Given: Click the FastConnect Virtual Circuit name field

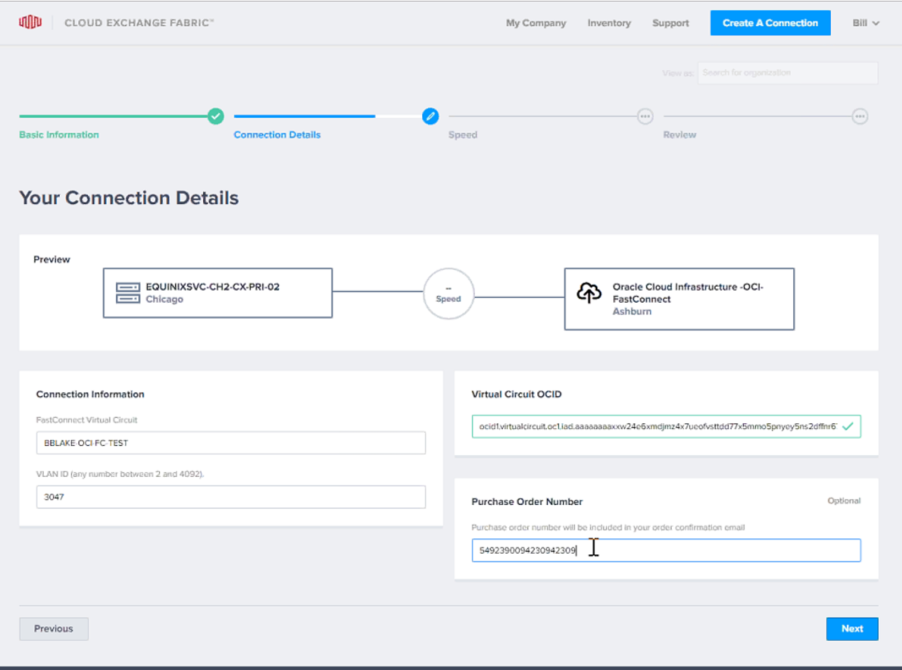Looking at the screenshot, I should pyautogui.click(x=231, y=443).
